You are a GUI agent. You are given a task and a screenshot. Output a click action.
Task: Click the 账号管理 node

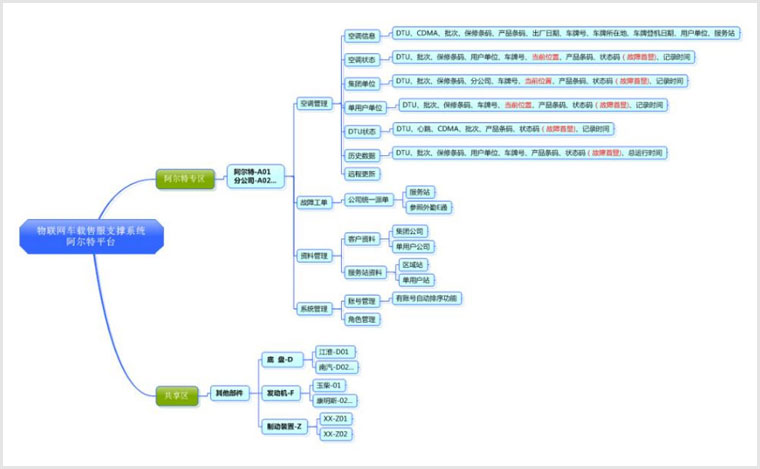tap(361, 300)
